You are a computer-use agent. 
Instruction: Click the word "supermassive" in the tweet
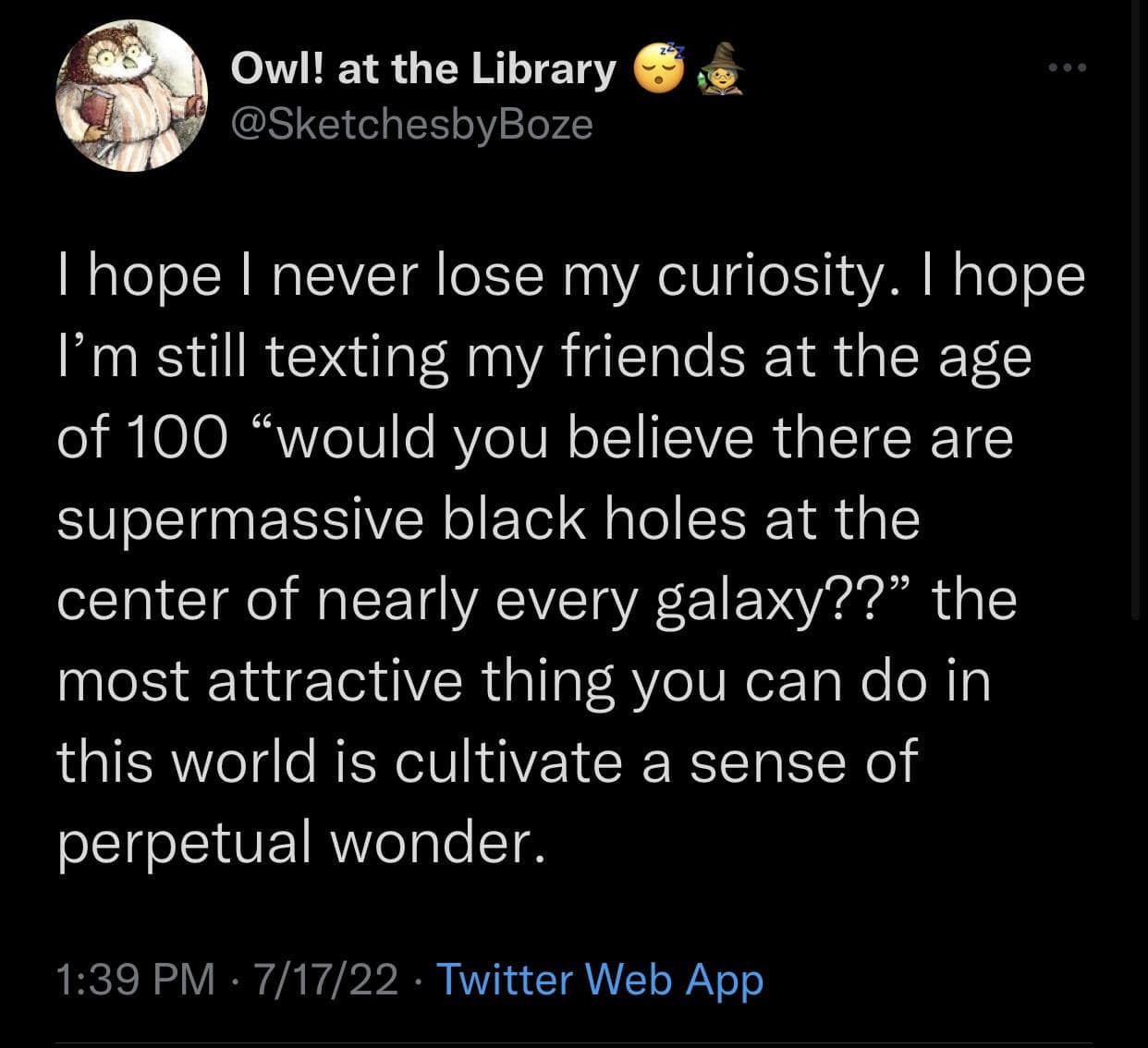click(239, 519)
